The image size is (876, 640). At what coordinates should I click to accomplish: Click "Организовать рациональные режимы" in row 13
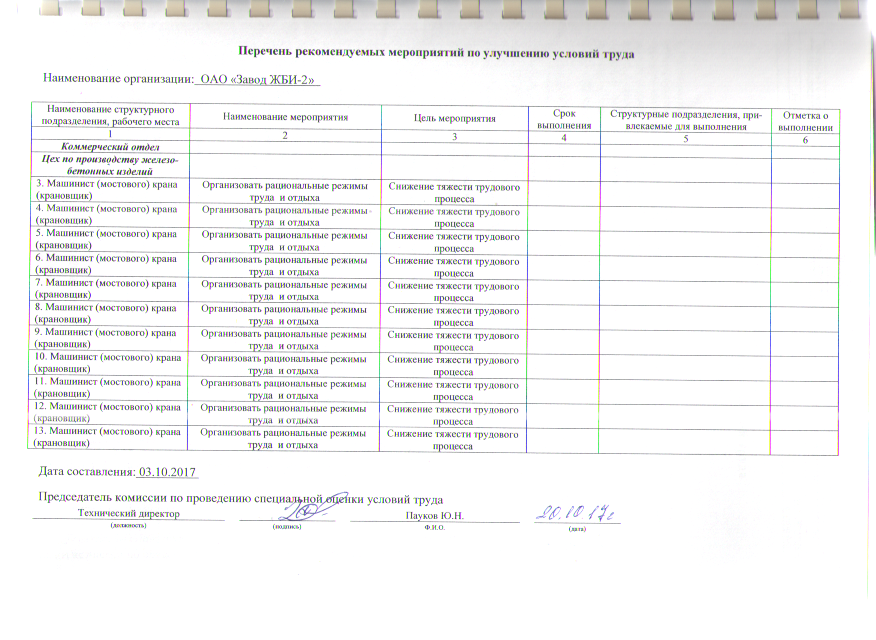(283, 433)
